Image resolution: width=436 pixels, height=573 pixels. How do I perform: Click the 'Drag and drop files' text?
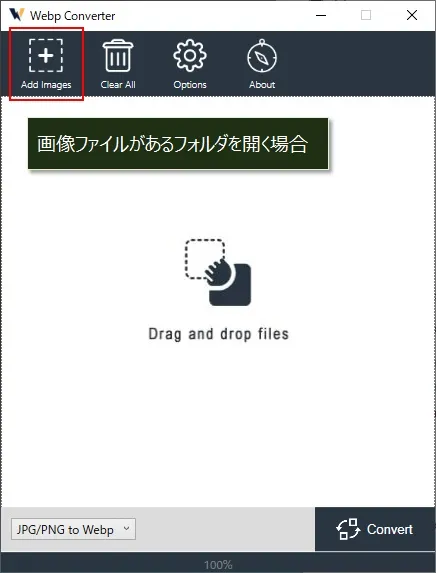[x=219, y=334]
